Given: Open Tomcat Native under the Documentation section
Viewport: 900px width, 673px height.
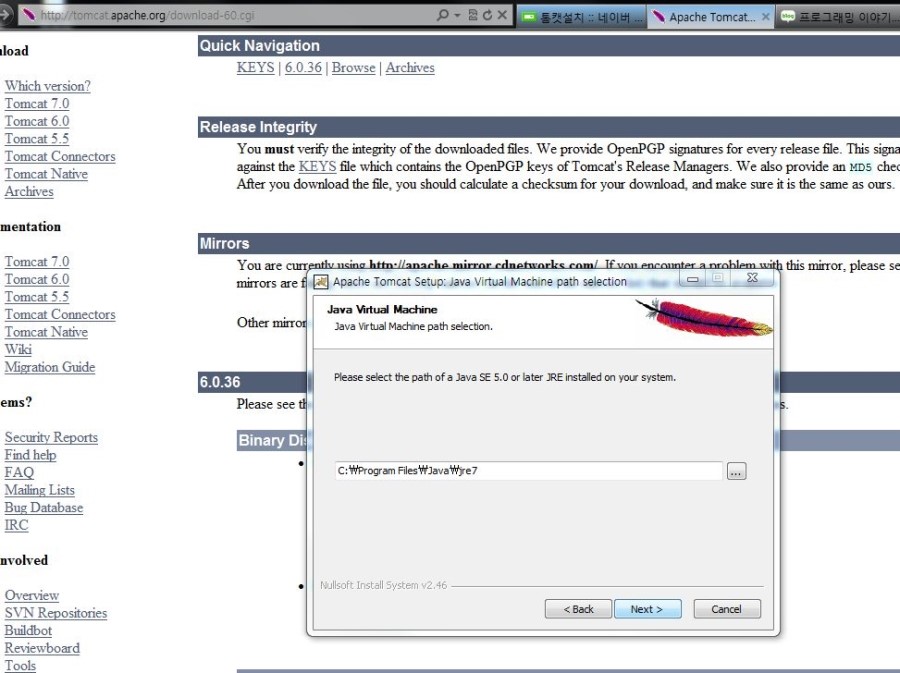Looking at the screenshot, I should coord(46,332).
